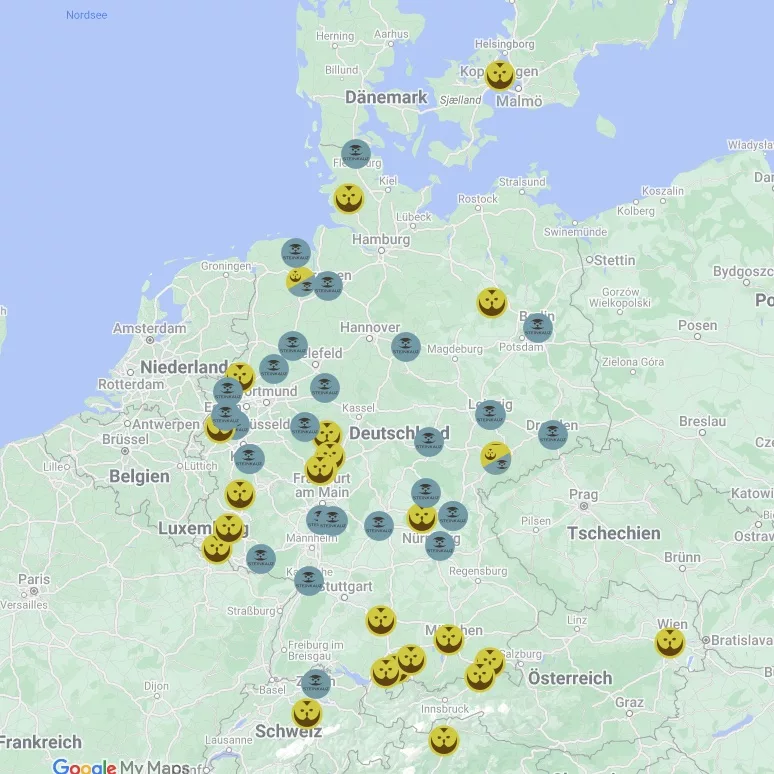Click the blue Steinkauz marker over Dresden
This screenshot has width=774, height=774.
pos(553,434)
